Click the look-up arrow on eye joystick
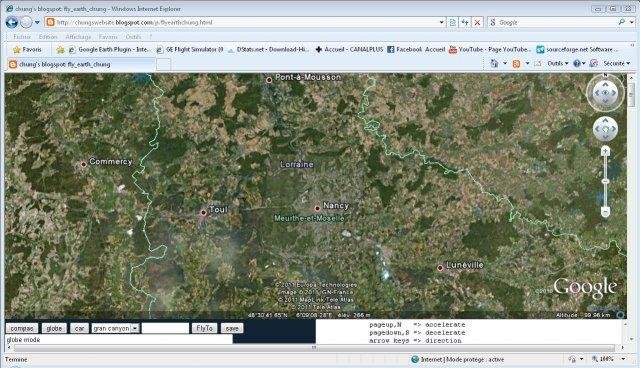This screenshot has height=368, width=640. (x=605, y=84)
